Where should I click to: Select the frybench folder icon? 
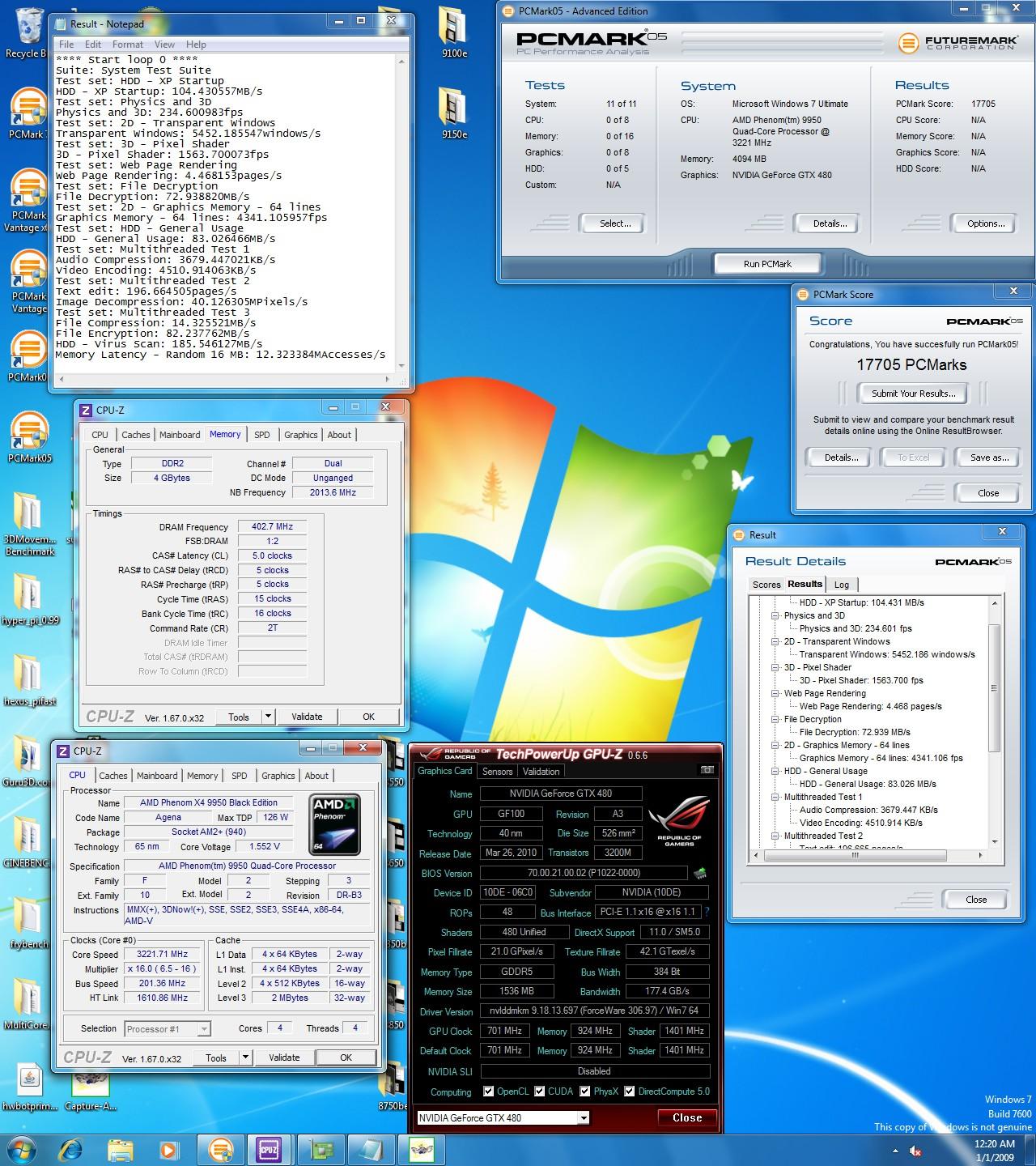(x=29, y=923)
